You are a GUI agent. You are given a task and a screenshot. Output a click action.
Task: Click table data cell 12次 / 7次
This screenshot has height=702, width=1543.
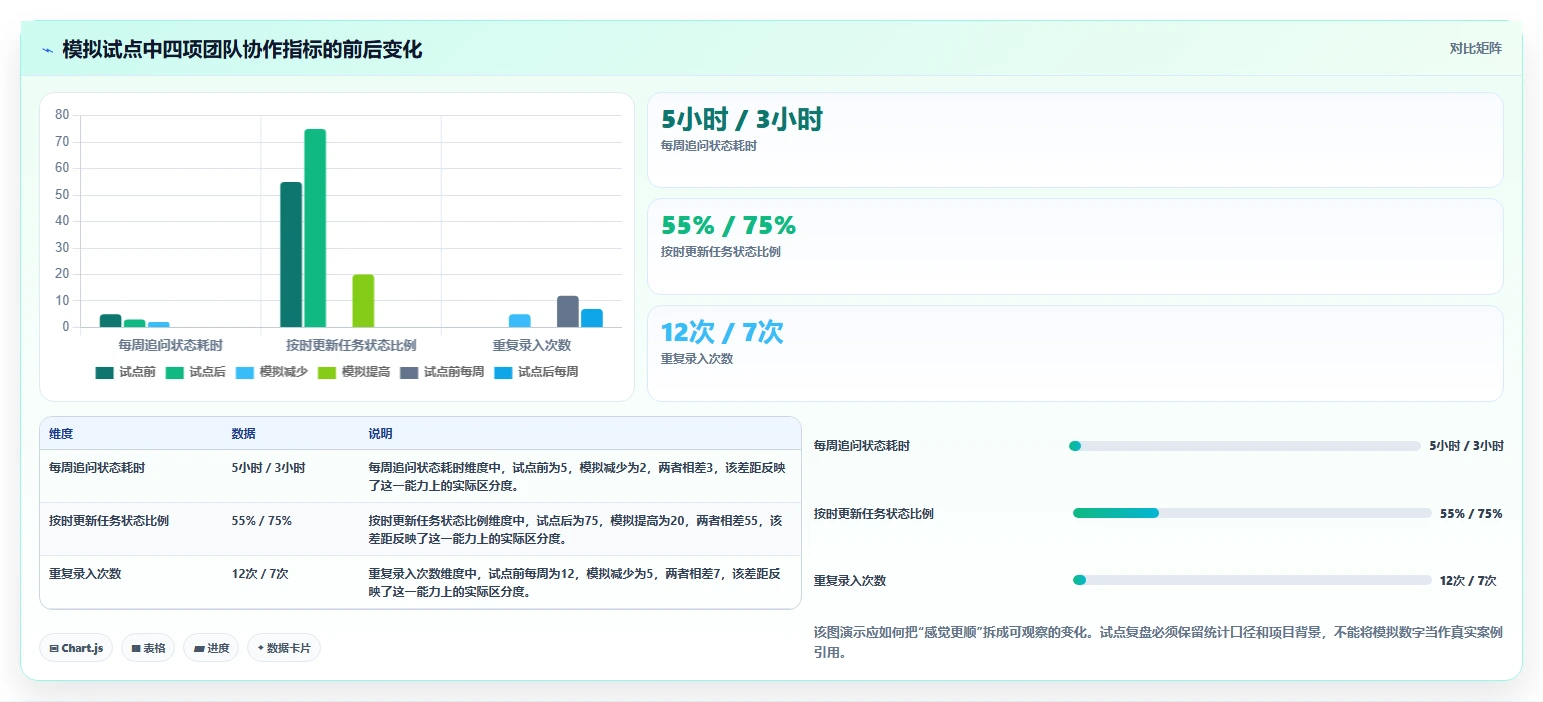[260, 574]
